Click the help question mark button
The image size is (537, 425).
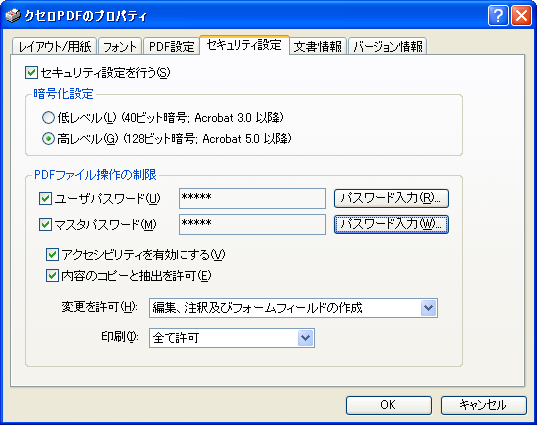tap(498, 16)
